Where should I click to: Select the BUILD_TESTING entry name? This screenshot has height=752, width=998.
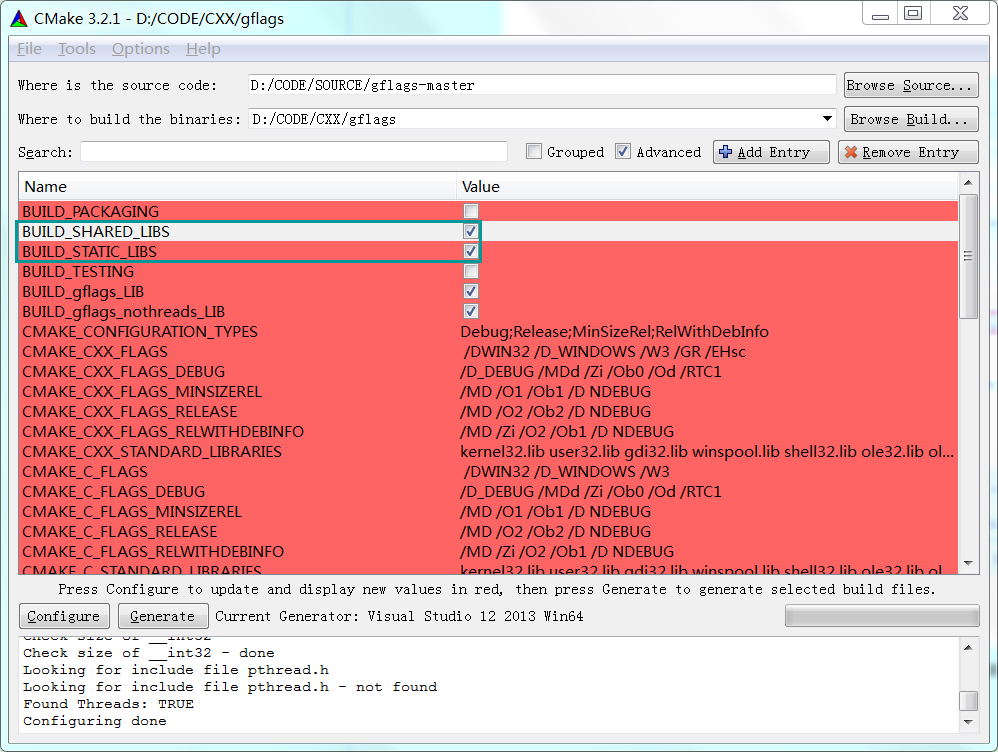coord(78,271)
